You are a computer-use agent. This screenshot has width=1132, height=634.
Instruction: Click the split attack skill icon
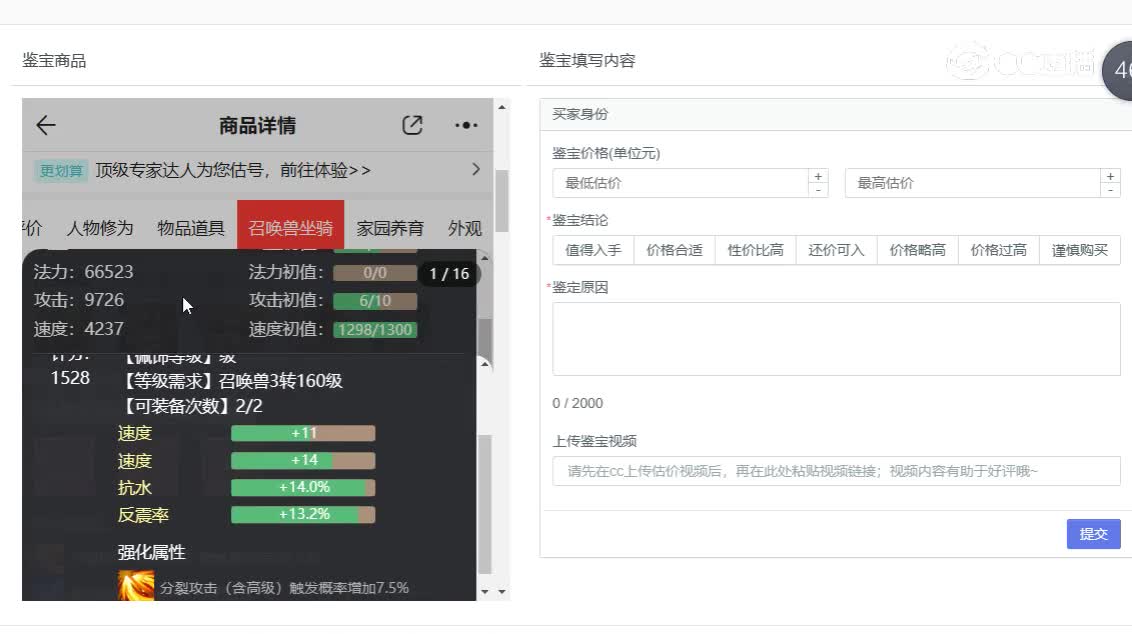pos(136,586)
